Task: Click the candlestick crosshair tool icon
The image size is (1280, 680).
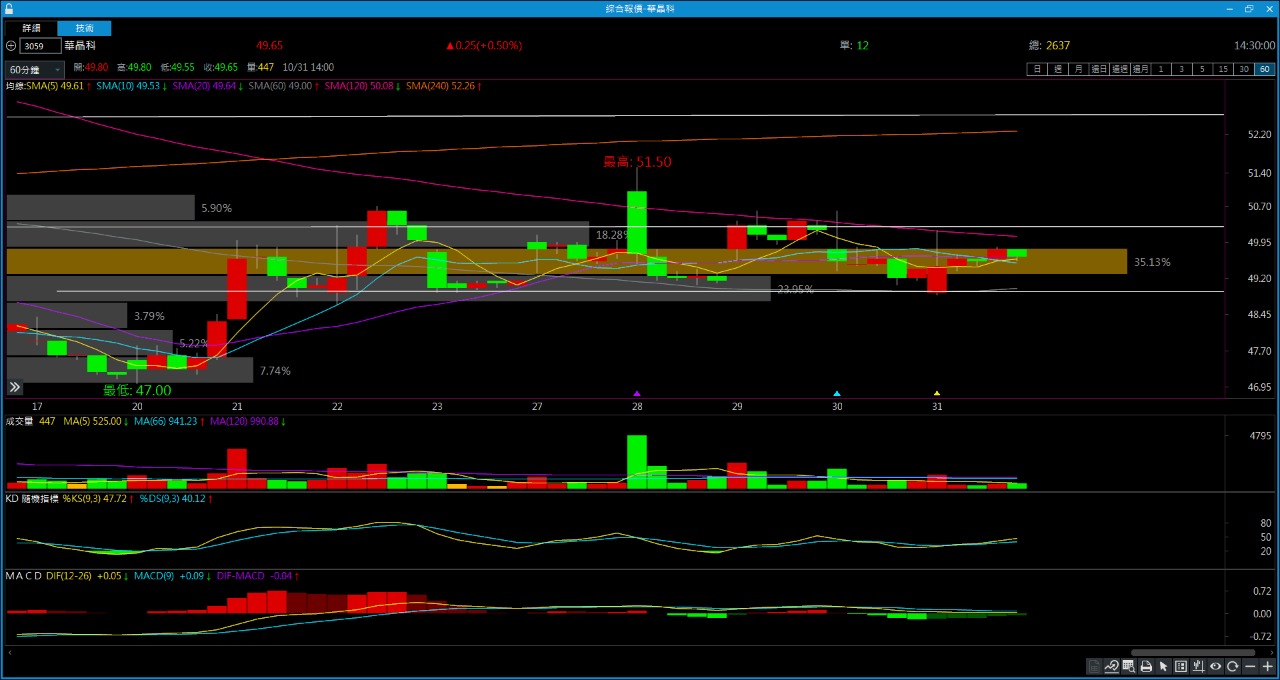Action: tap(1198, 667)
